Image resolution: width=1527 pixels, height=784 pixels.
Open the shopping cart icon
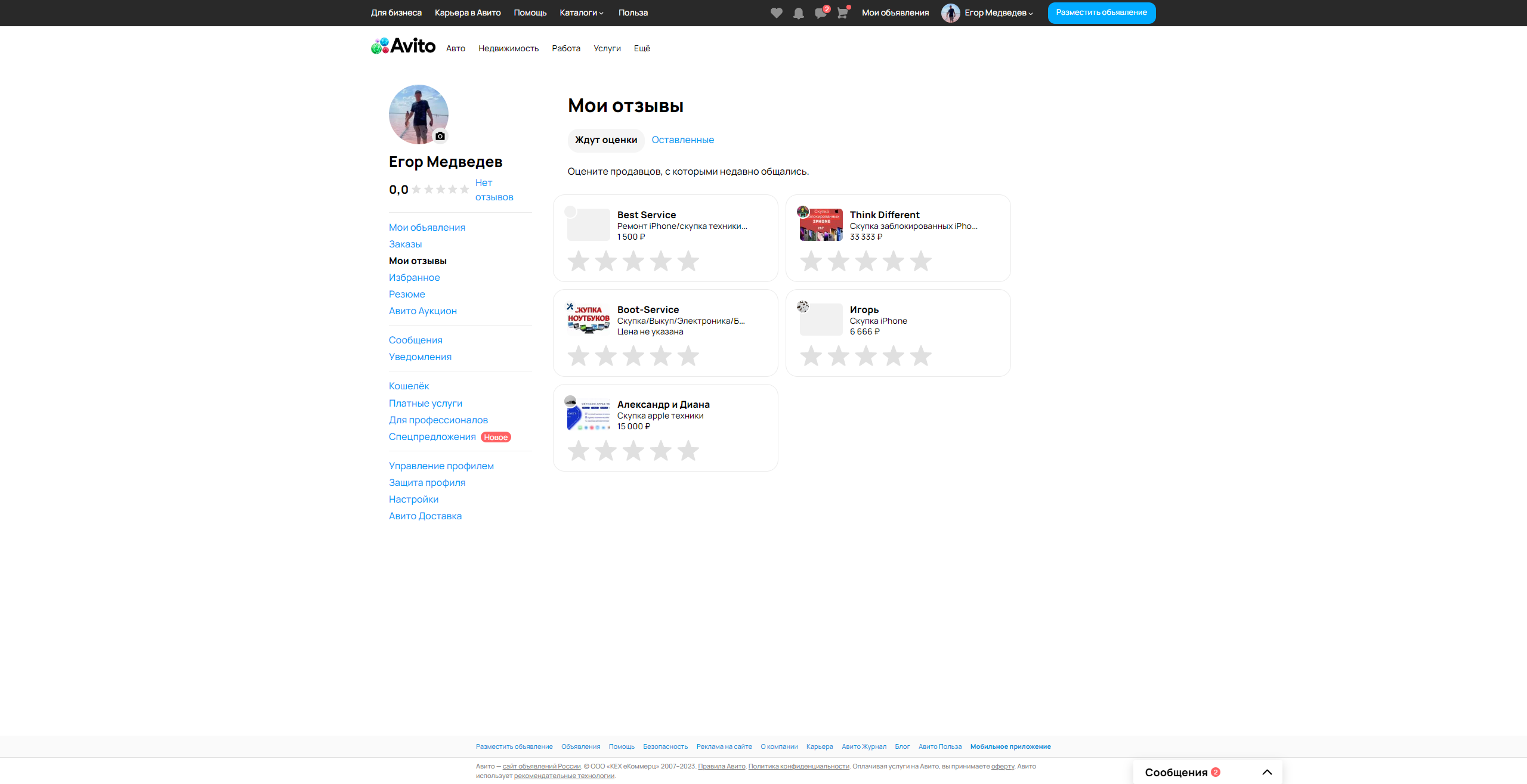tap(842, 13)
